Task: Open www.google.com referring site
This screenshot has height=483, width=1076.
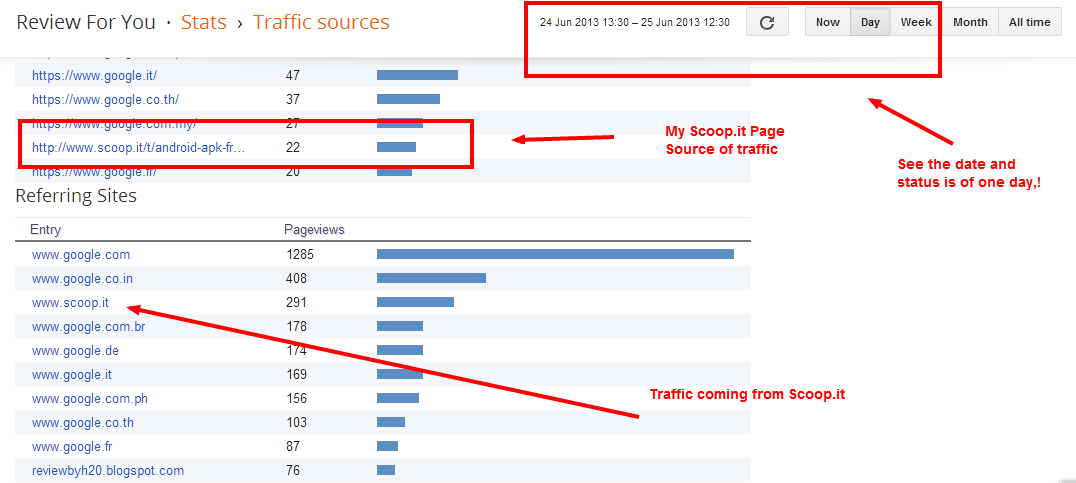Action: coord(81,255)
